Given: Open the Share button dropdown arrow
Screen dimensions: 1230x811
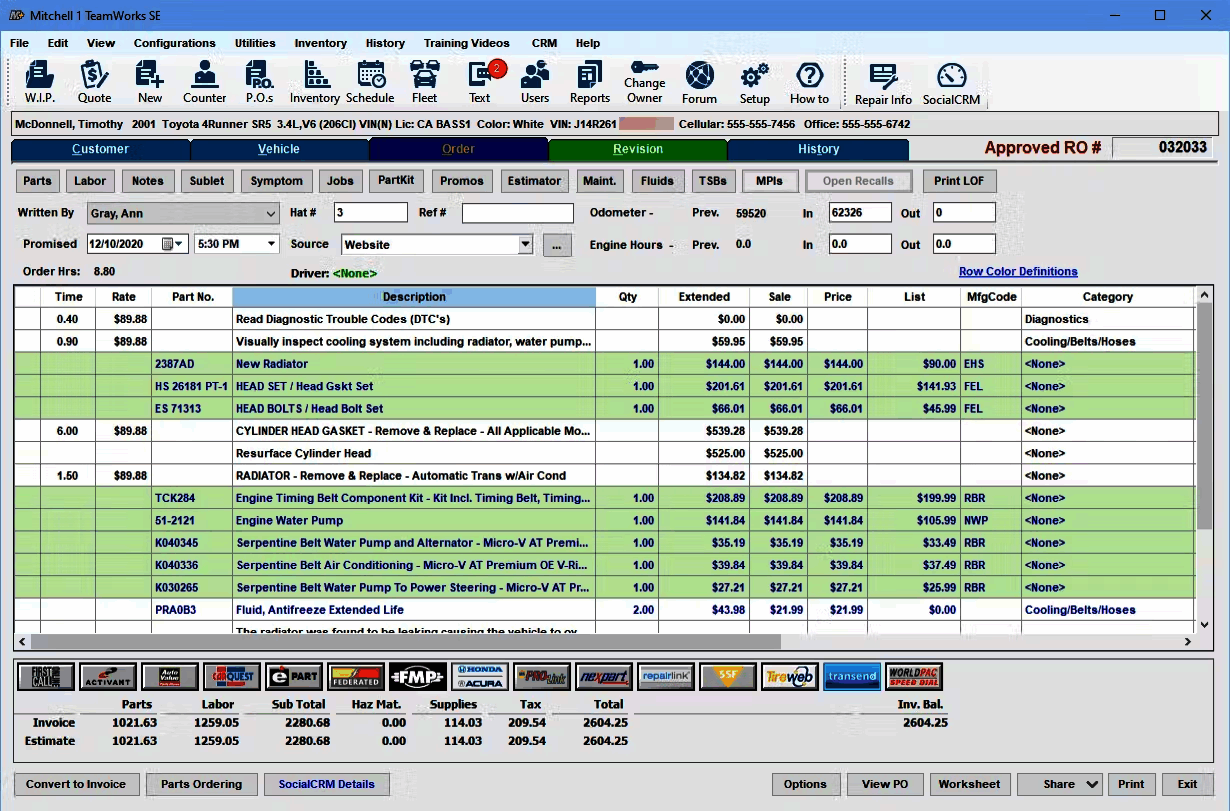Looking at the screenshot, I should click(1092, 785).
